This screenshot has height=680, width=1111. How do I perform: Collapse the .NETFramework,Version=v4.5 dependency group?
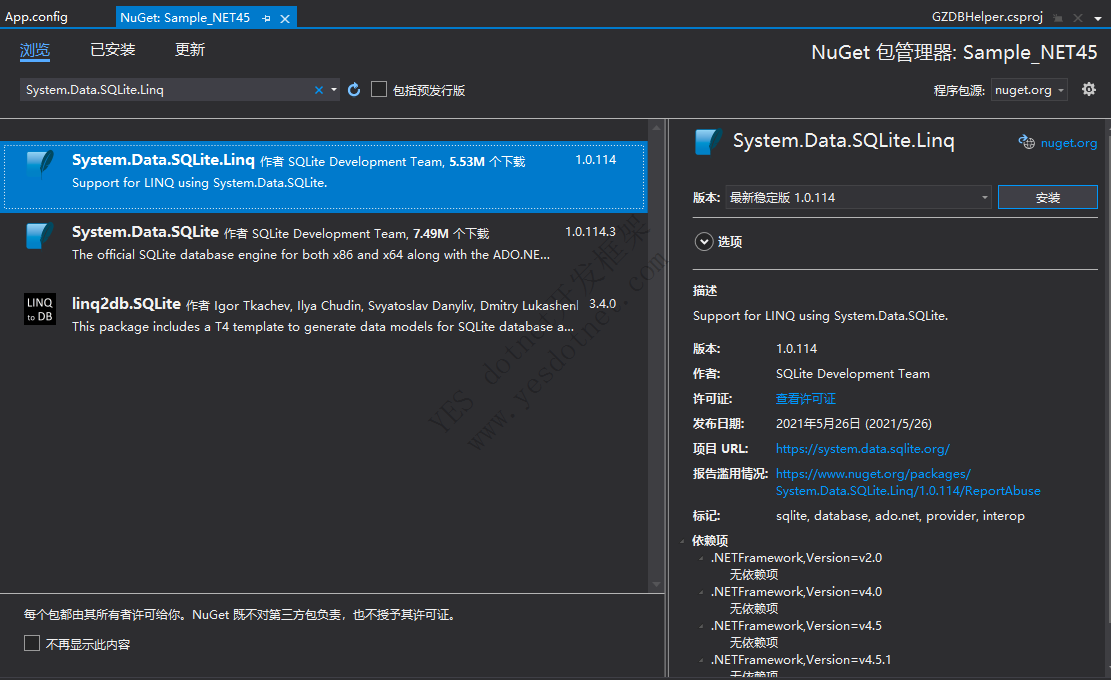click(701, 626)
